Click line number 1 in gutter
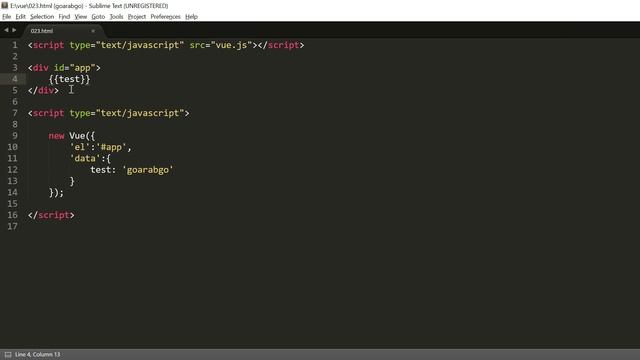Viewport: 640px width, 360px height. 15,45
